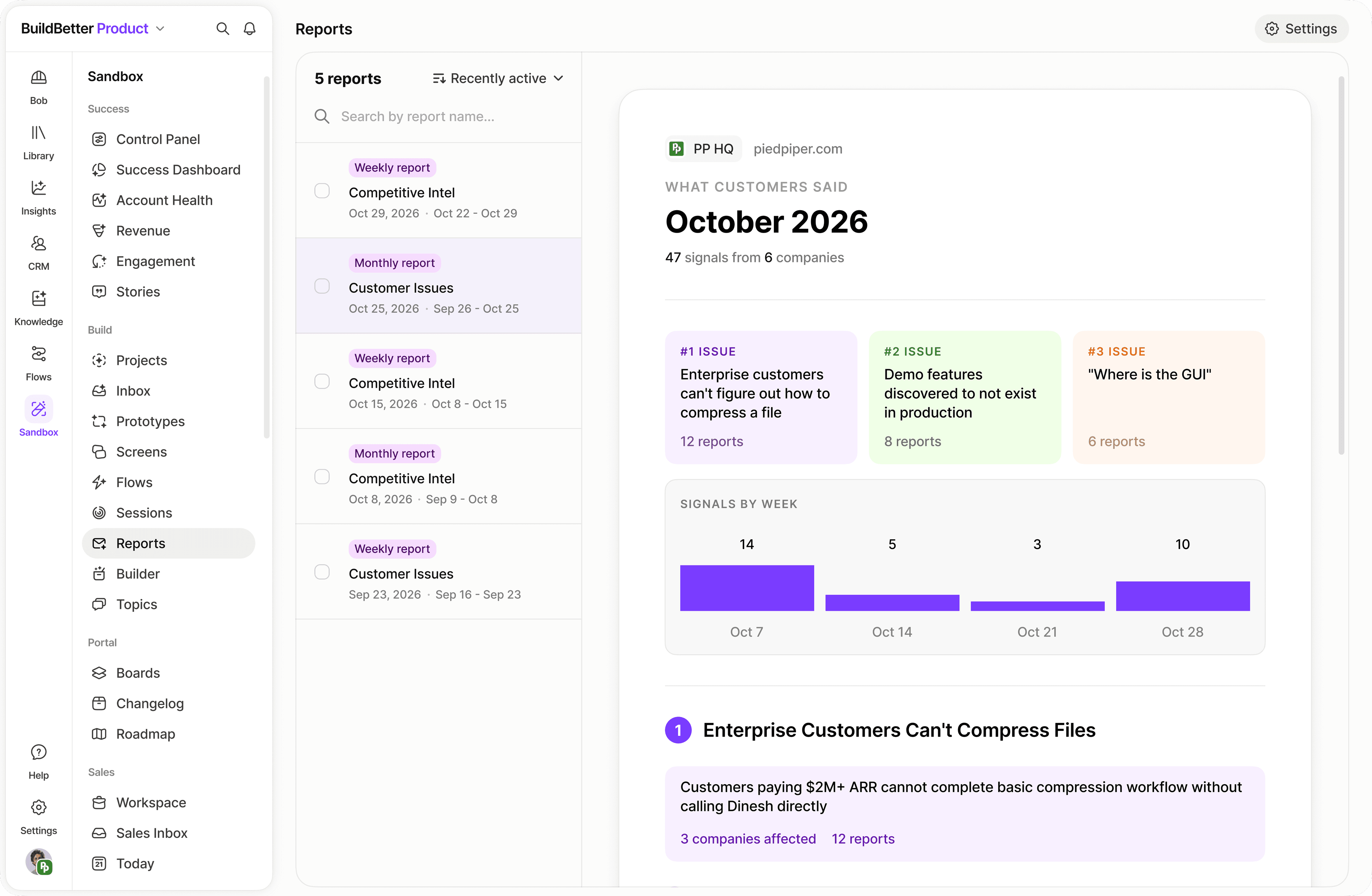Open Insights in left rail
This screenshot has width=1372, height=896.
[39, 198]
